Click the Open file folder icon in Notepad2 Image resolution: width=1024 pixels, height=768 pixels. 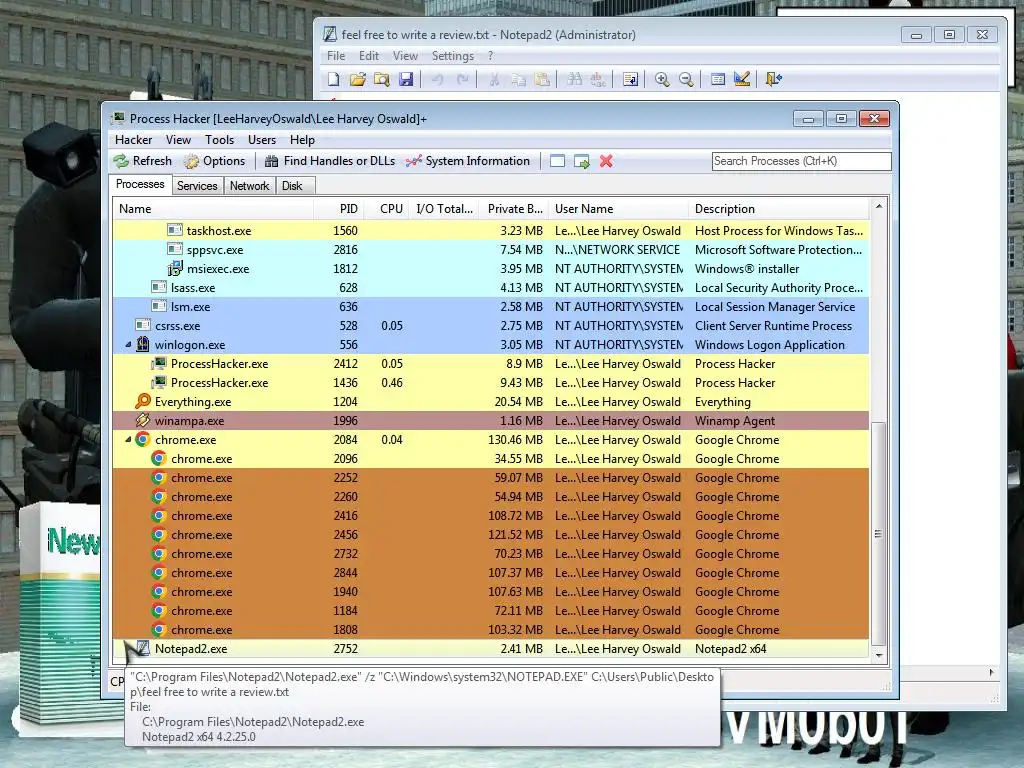click(x=358, y=80)
